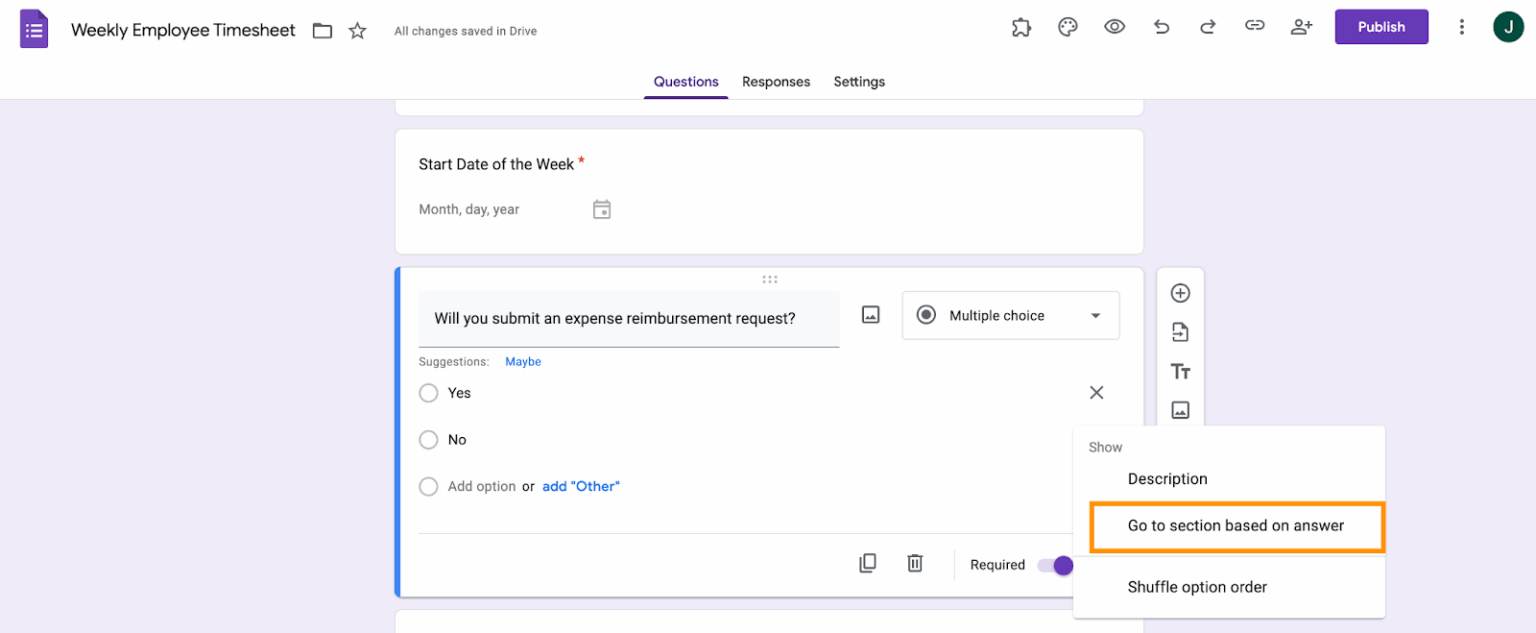This screenshot has width=1536, height=633.
Task: Duplicate the expense reimbursement question
Action: [867, 563]
